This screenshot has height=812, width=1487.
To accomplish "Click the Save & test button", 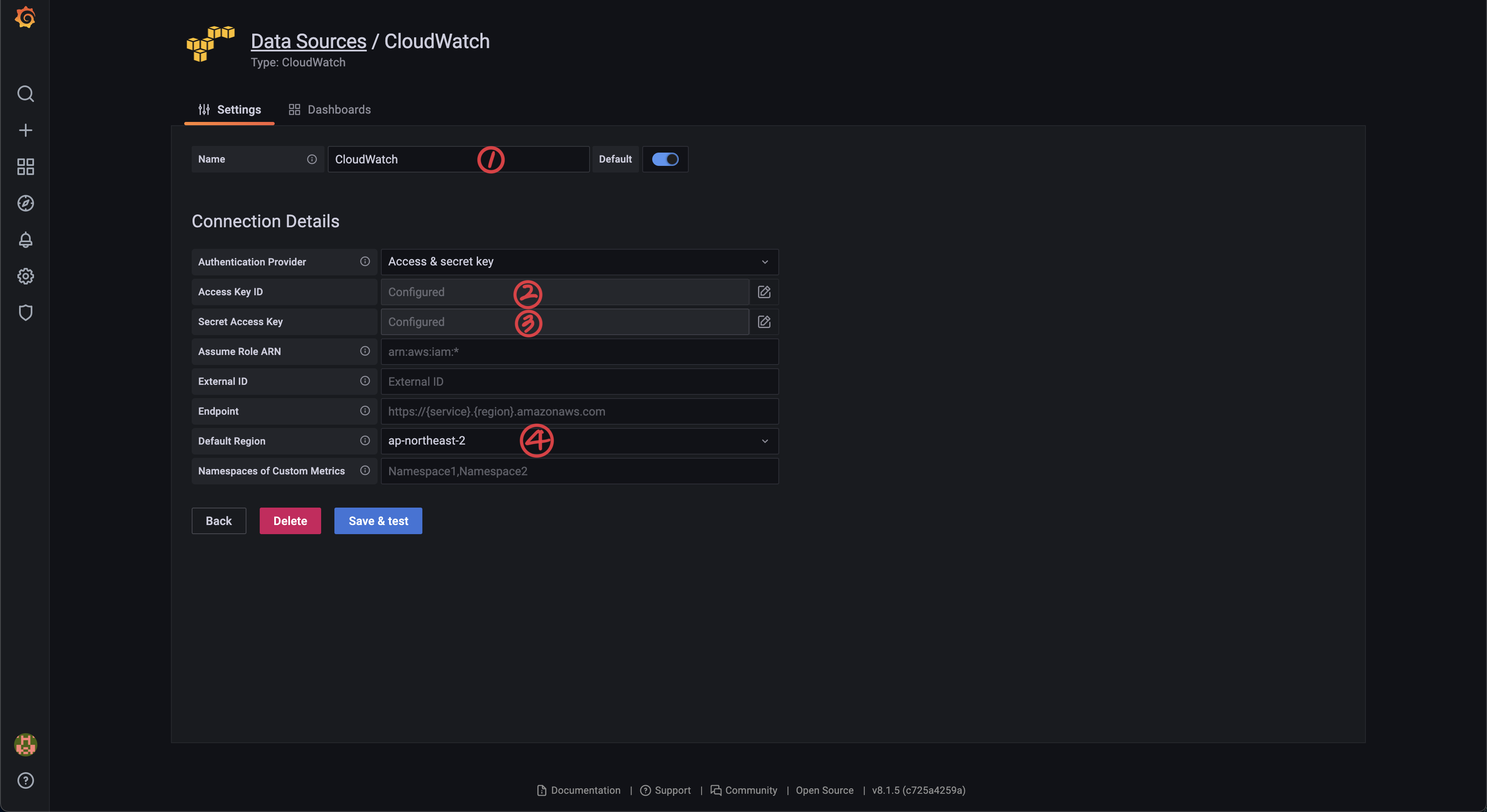I will coord(378,521).
